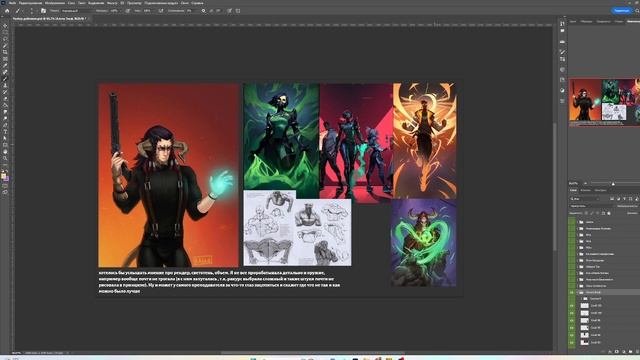Toggle airbrush-style build-up effects
This screenshot has width=640, height=360.
(x=161, y=11)
